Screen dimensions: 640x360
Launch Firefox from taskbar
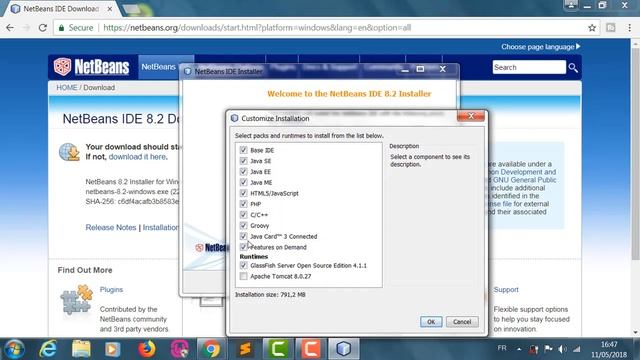(147, 349)
